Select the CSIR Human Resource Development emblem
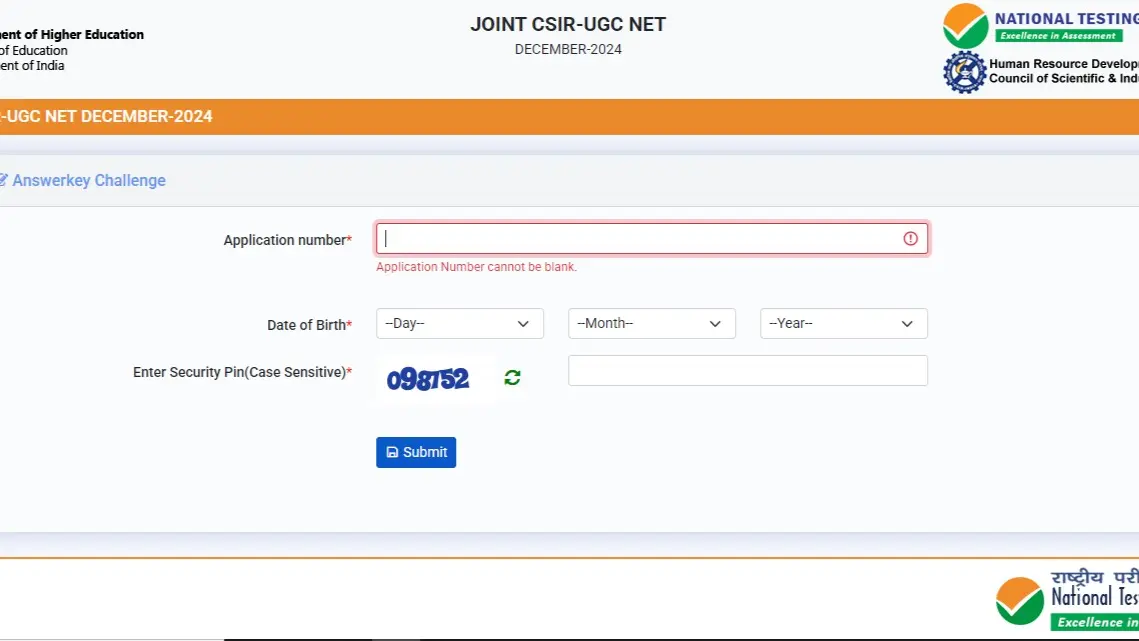This screenshot has height=641, width=1139. click(x=963, y=71)
